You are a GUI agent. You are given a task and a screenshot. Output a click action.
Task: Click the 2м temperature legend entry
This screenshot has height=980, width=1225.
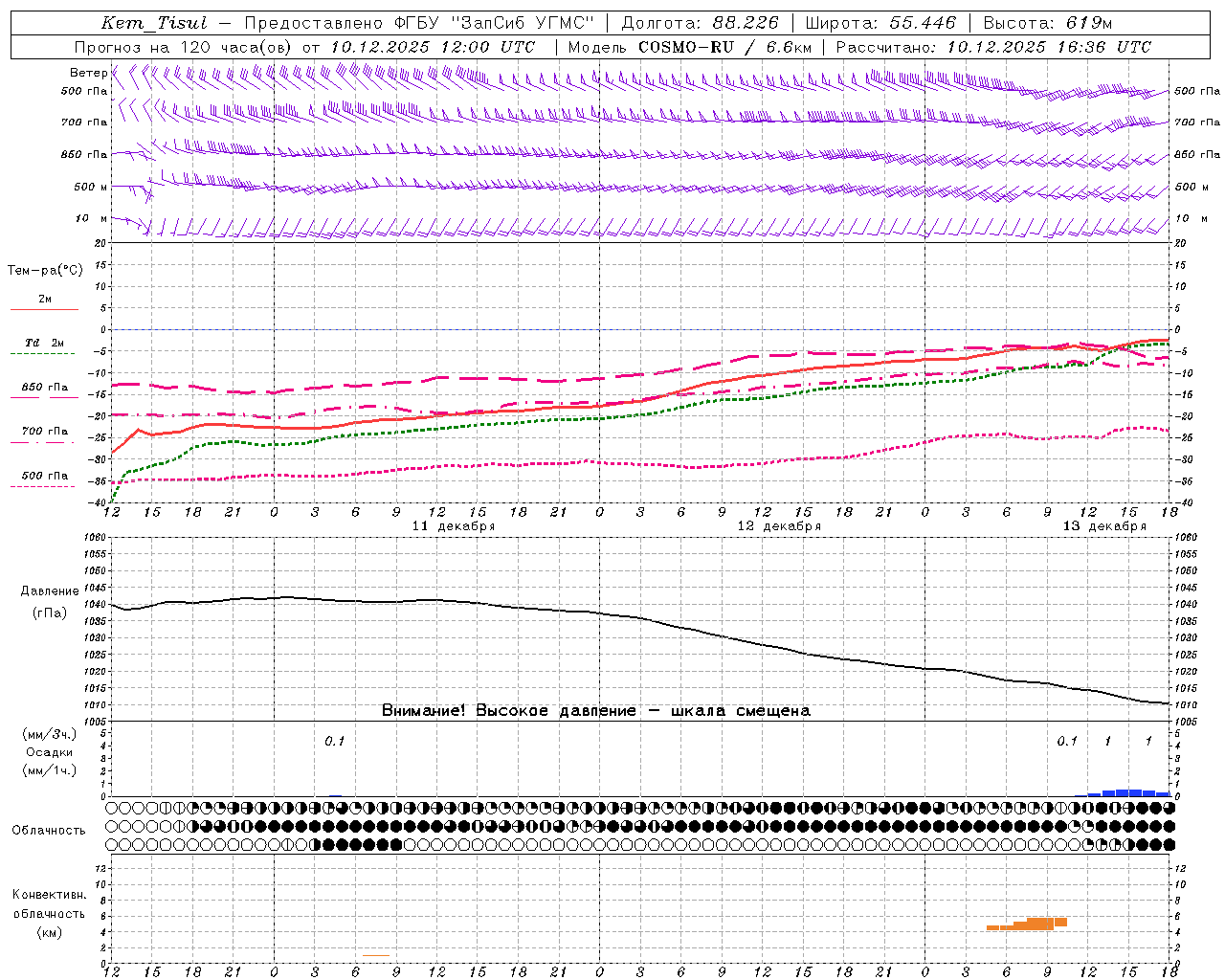[45, 299]
